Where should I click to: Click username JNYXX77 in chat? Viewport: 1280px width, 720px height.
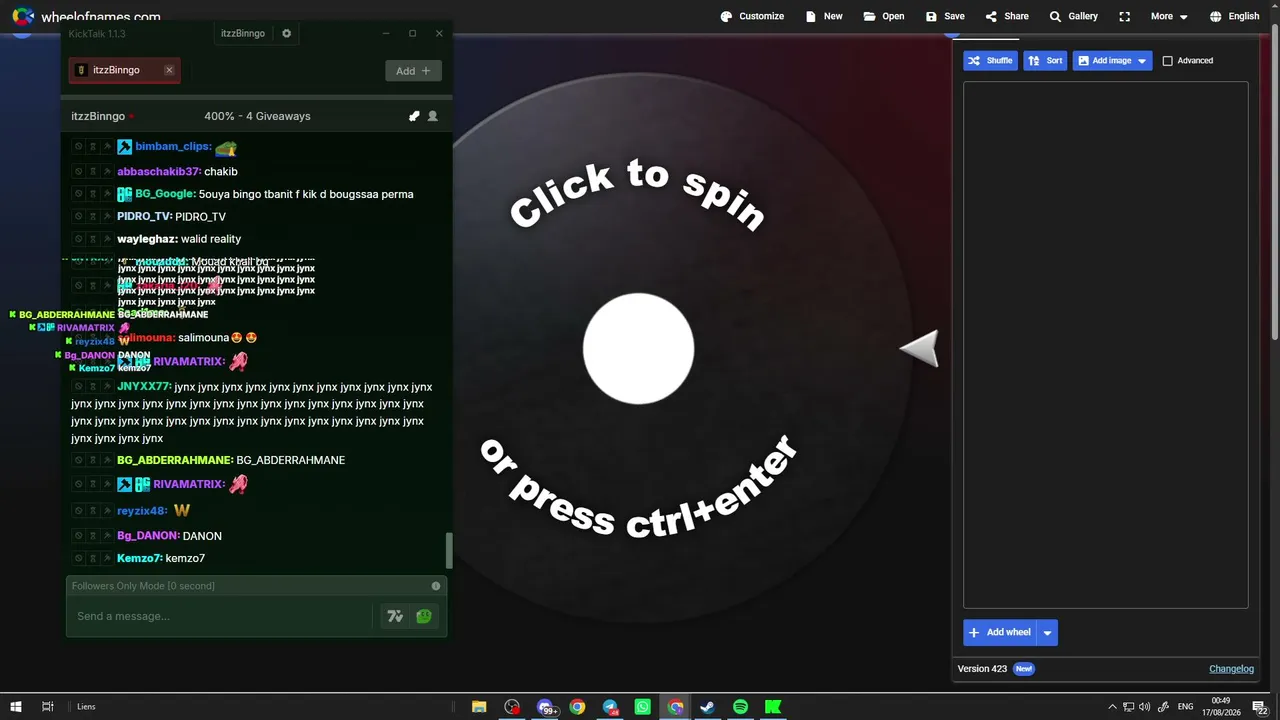(143, 386)
